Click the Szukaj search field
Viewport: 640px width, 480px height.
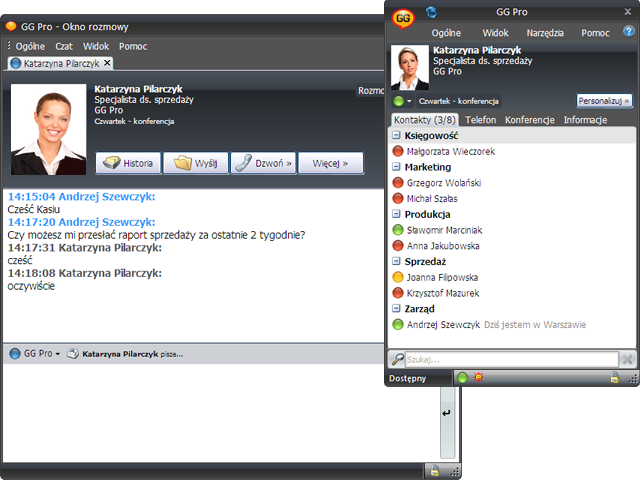tap(512, 359)
